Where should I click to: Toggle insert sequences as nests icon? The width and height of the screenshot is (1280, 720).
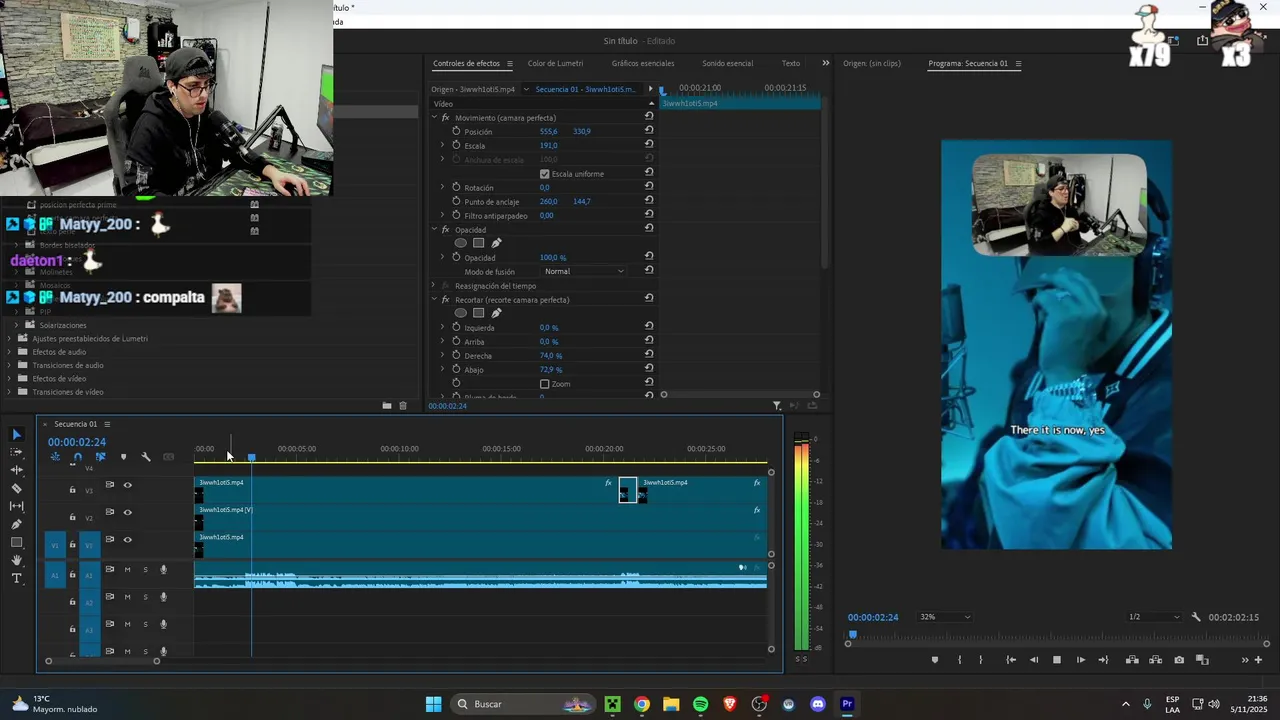[x=55, y=457]
